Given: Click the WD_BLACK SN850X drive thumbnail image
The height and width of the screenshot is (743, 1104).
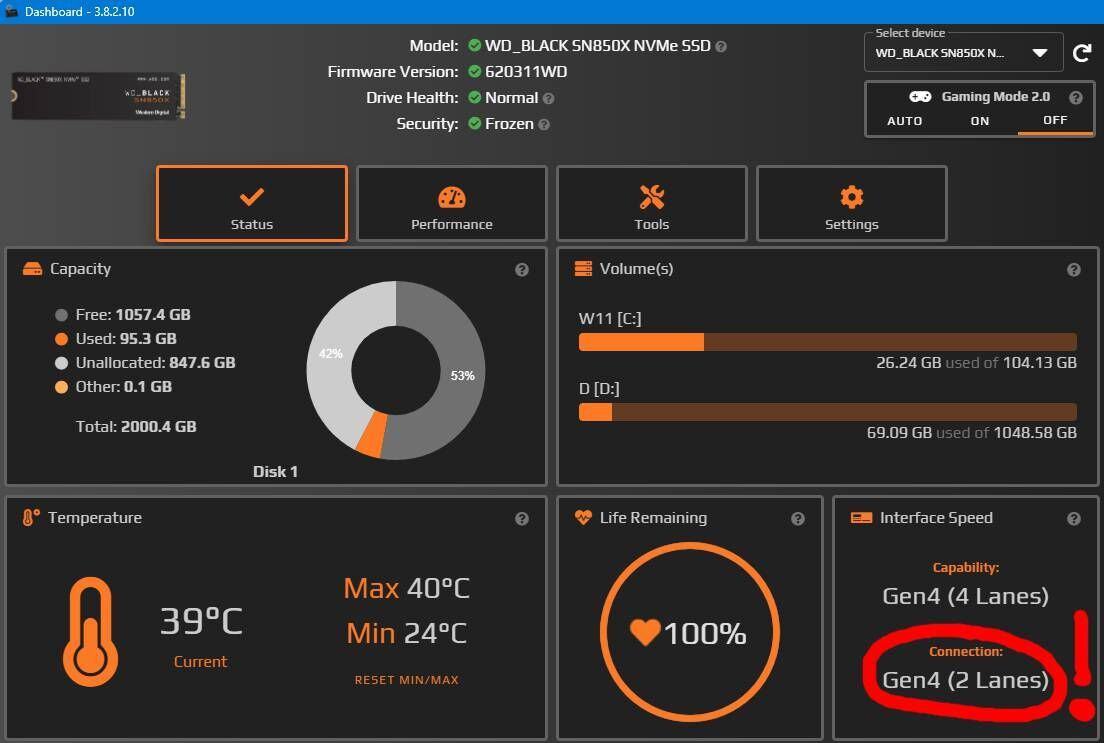Looking at the screenshot, I should 98,95.
